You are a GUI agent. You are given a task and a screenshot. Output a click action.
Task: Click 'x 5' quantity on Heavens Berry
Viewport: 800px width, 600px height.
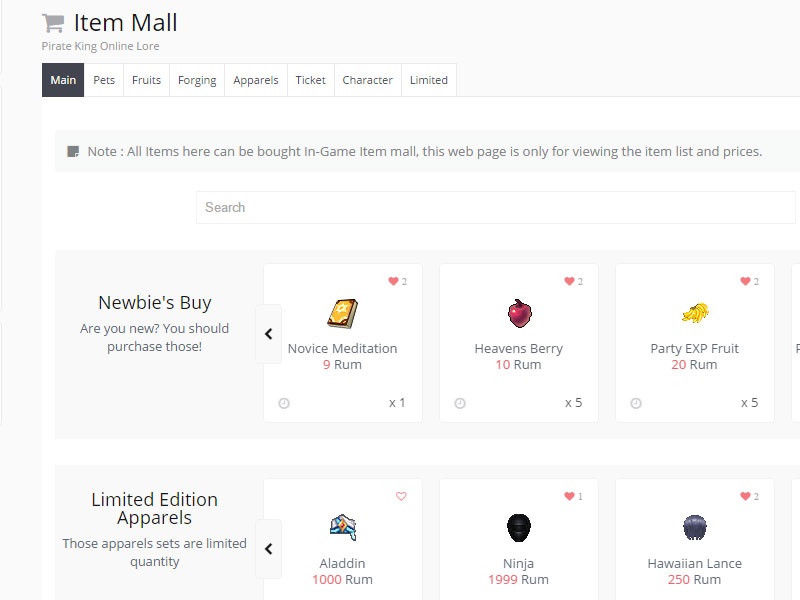(x=573, y=403)
